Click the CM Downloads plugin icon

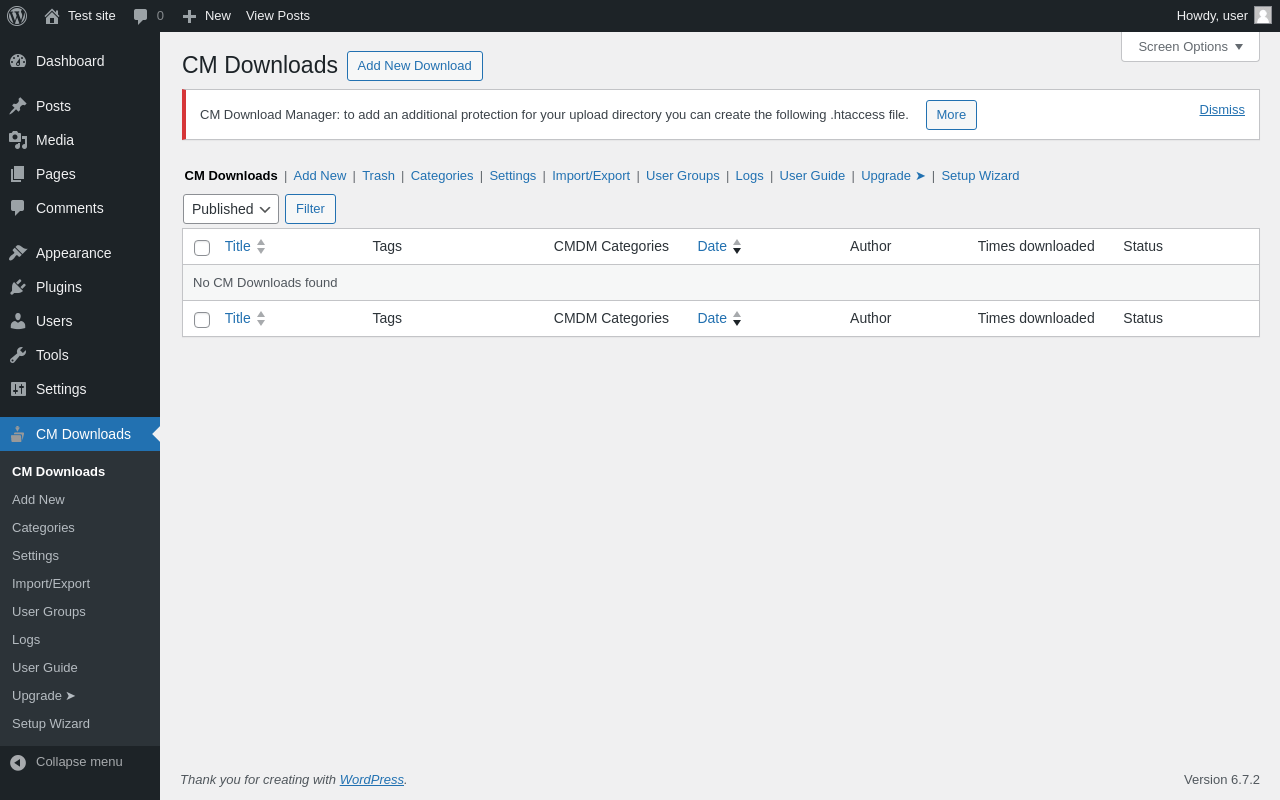(x=18, y=434)
